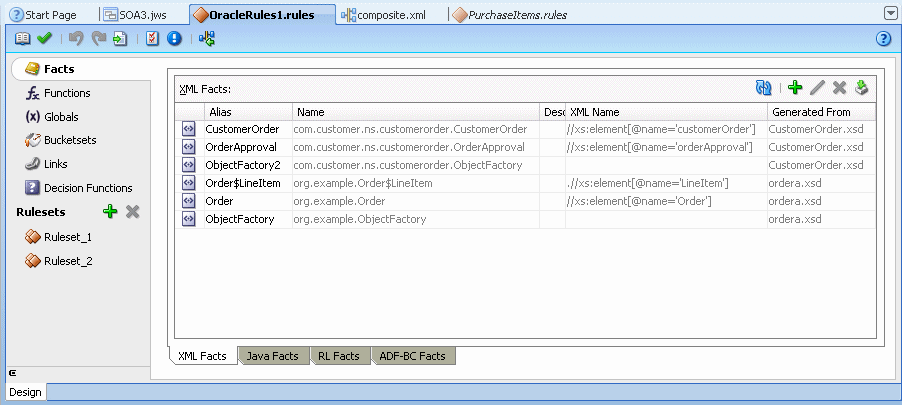This screenshot has height=405, width=902.
Task: Switch to the ADF-BC Facts tab
Action: point(412,356)
